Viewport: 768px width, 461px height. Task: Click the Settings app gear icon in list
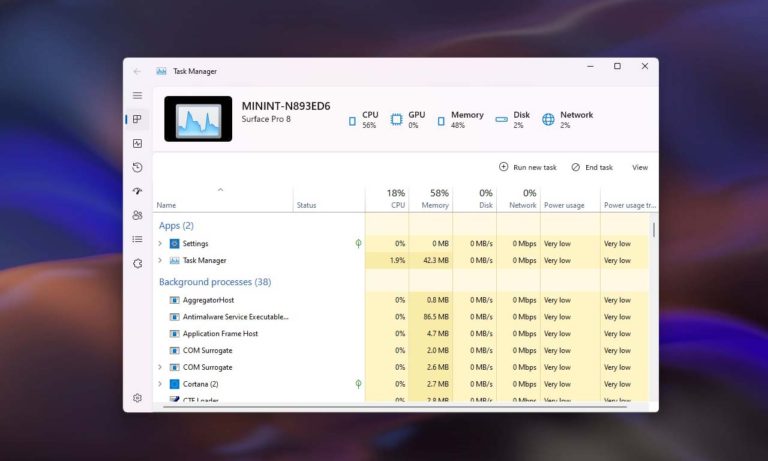pyautogui.click(x=174, y=243)
